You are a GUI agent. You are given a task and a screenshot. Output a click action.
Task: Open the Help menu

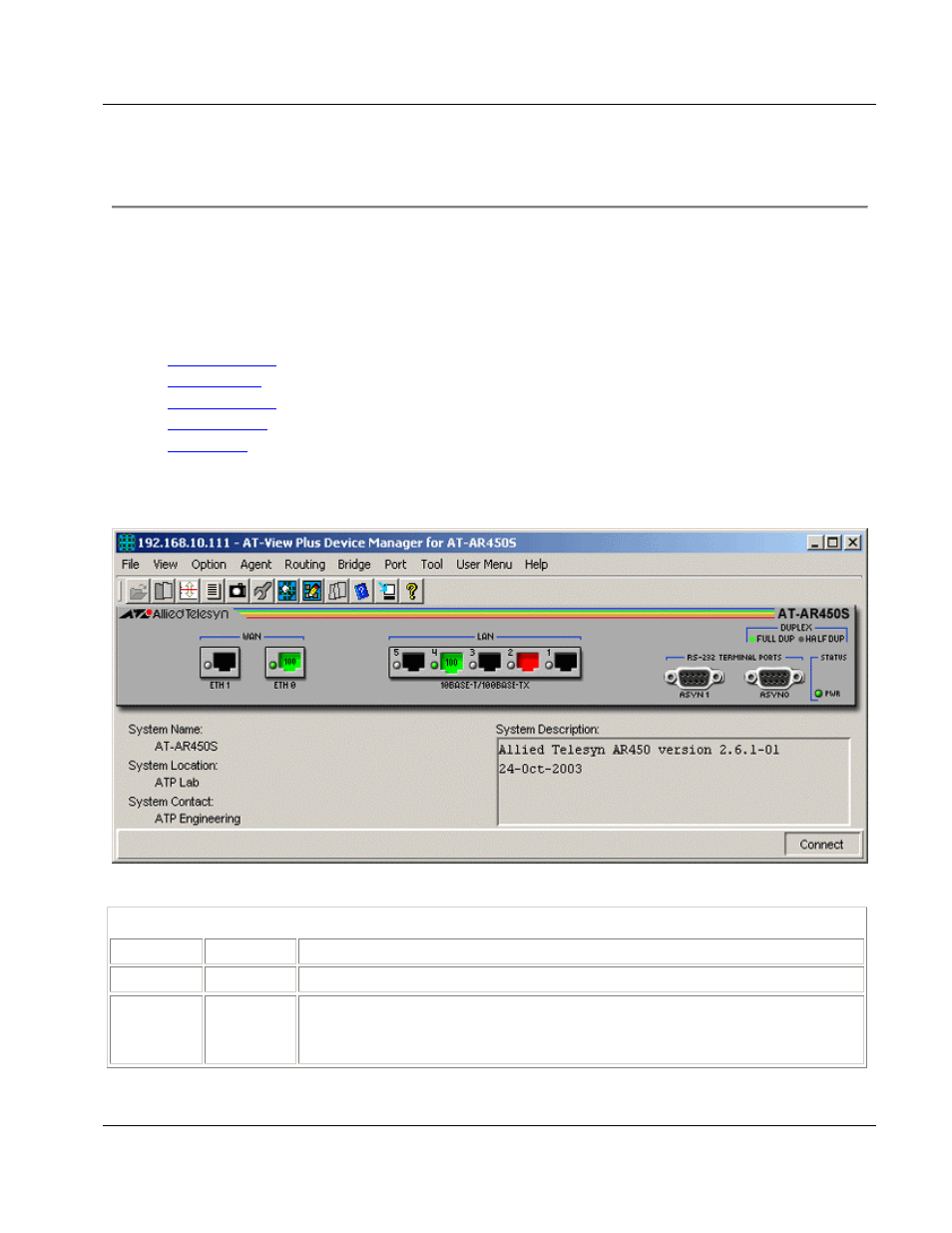[537, 564]
